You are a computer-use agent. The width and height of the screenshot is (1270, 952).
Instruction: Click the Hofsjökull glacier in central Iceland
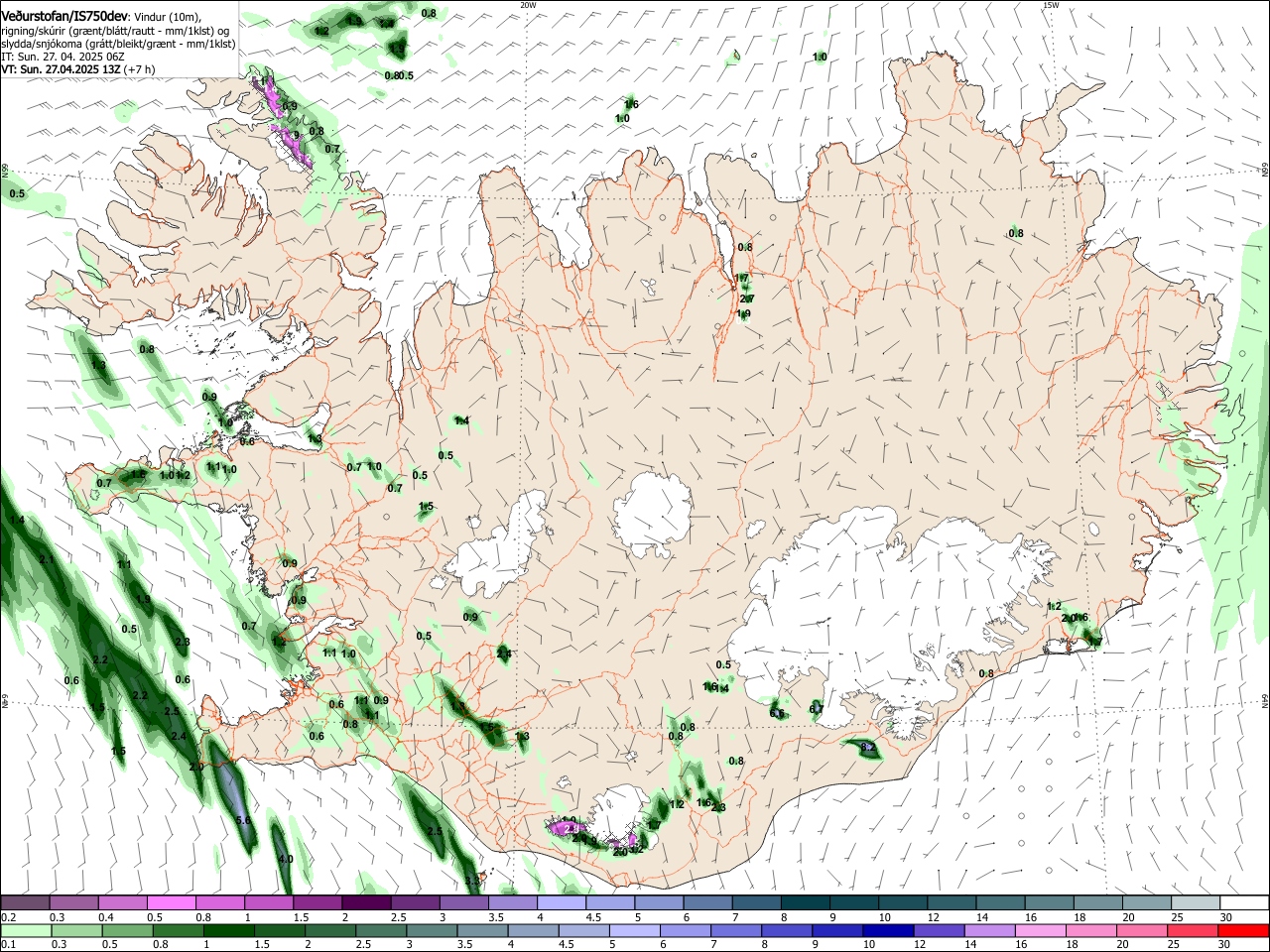[653, 514]
